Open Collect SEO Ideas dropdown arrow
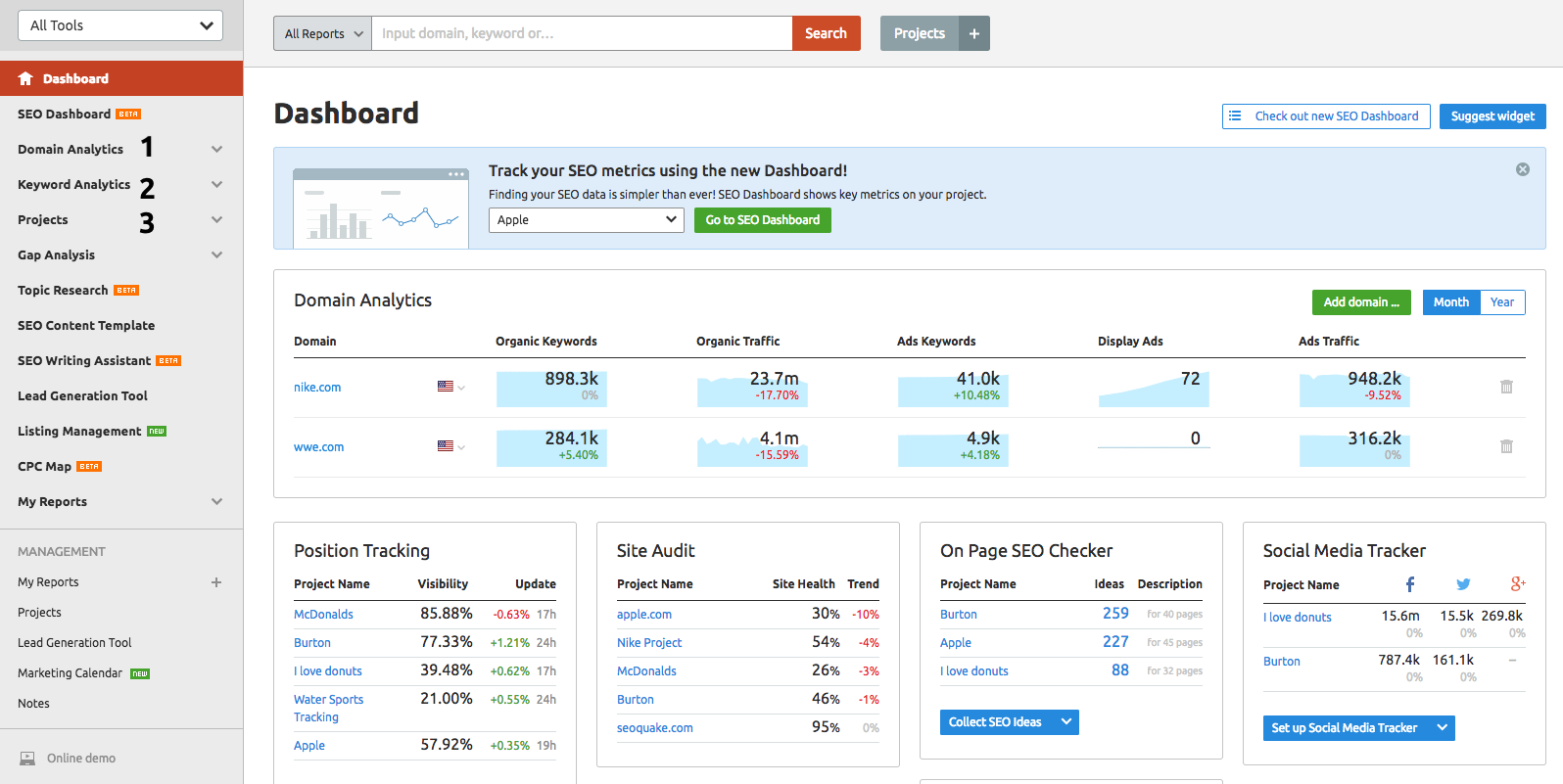The height and width of the screenshot is (784, 1563). coord(1066,722)
